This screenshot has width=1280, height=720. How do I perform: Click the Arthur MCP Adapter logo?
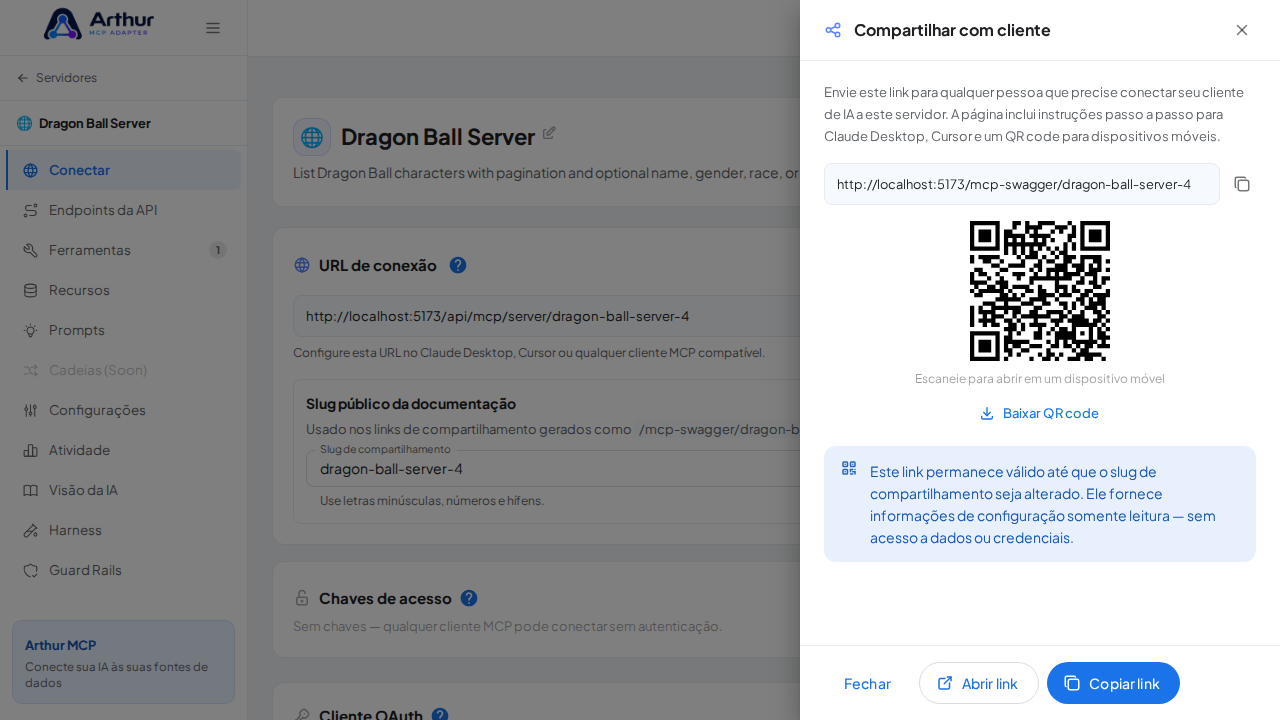(x=99, y=24)
